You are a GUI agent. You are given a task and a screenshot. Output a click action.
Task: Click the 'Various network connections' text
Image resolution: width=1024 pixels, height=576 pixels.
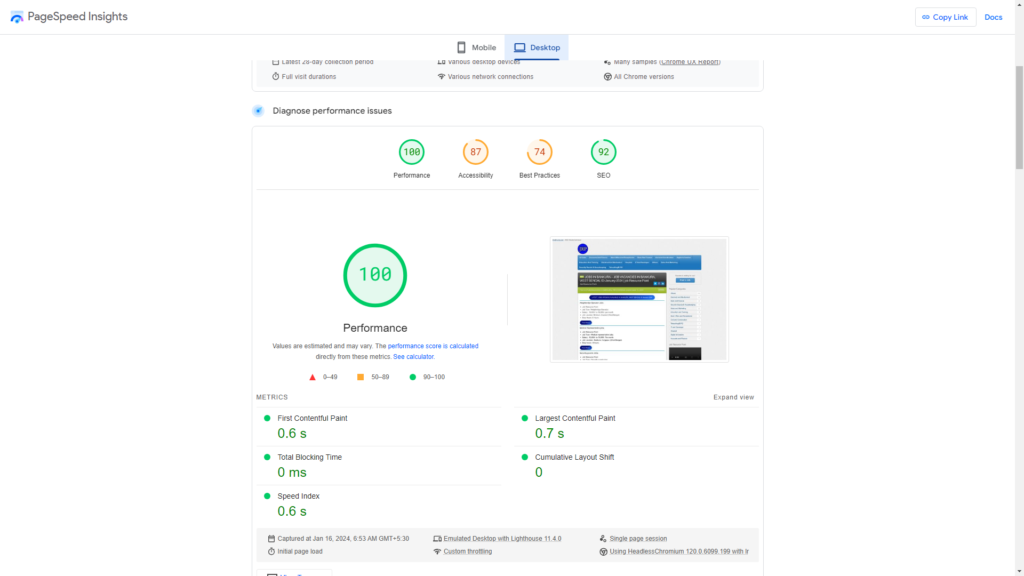tap(490, 76)
